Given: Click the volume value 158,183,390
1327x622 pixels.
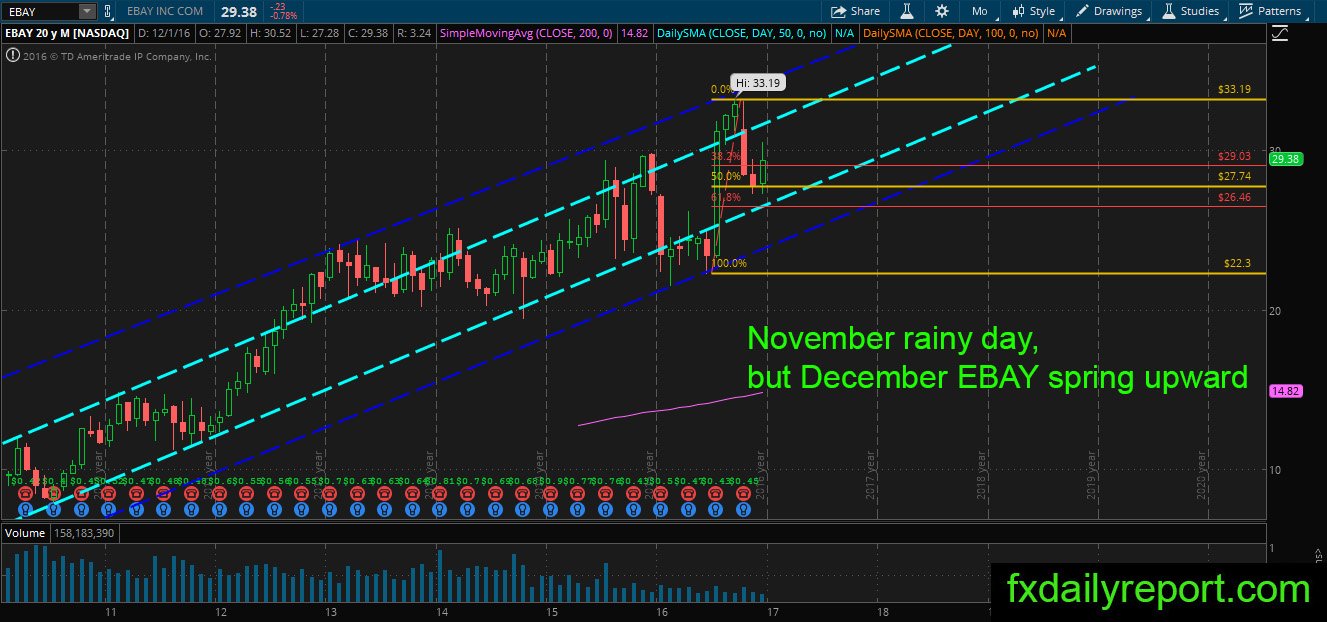Looking at the screenshot, I should point(84,533).
